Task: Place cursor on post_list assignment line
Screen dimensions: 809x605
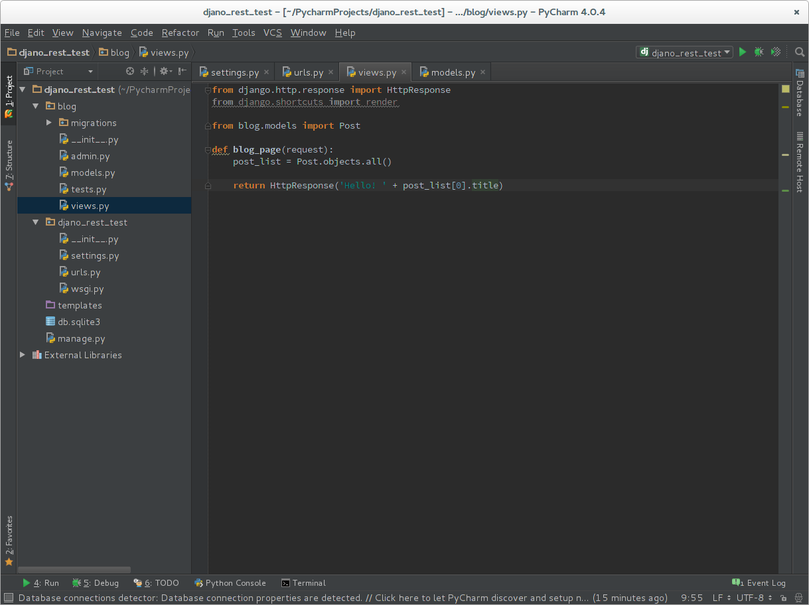Action: 312,161
